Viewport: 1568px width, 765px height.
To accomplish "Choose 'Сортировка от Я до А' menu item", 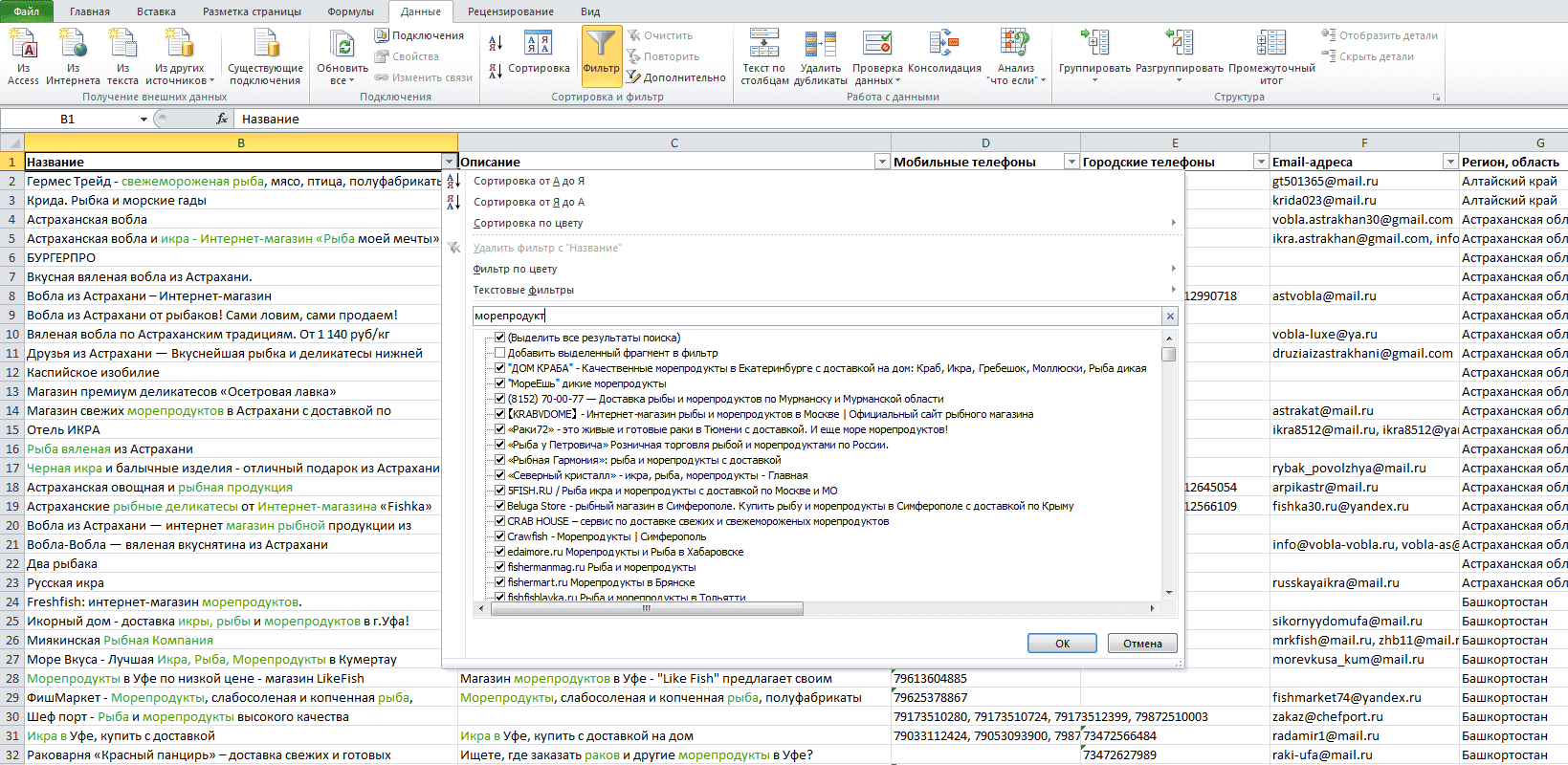I will 529,202.
